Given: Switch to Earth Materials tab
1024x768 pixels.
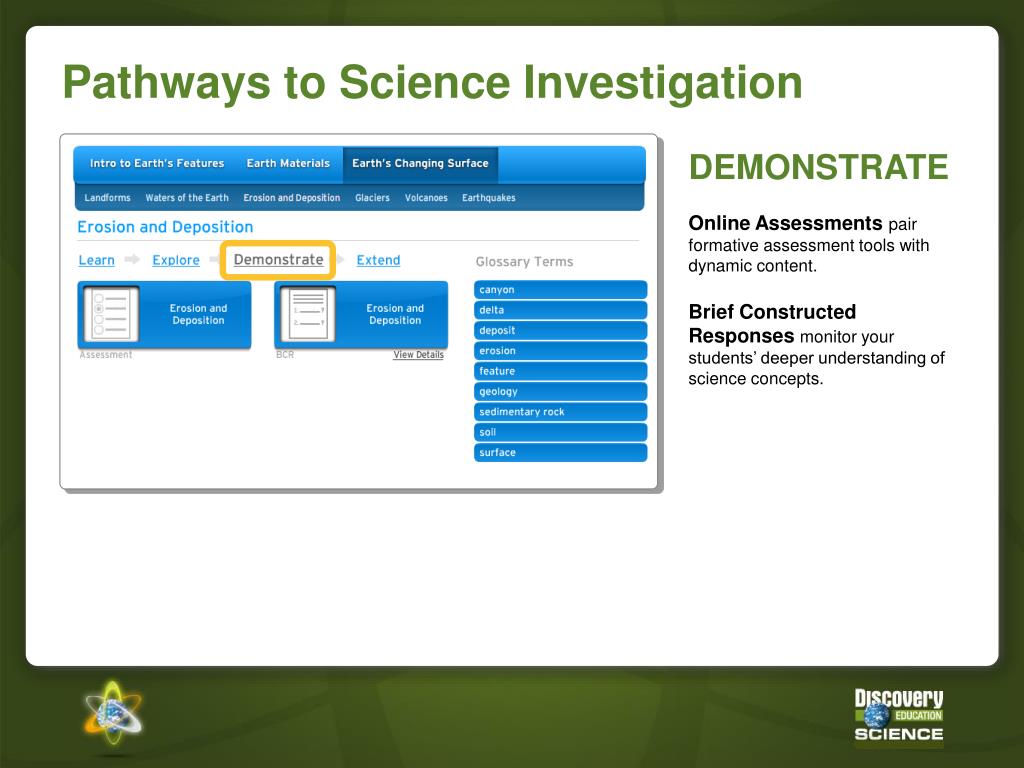Looking at the screenshot, I should (288, 163).
